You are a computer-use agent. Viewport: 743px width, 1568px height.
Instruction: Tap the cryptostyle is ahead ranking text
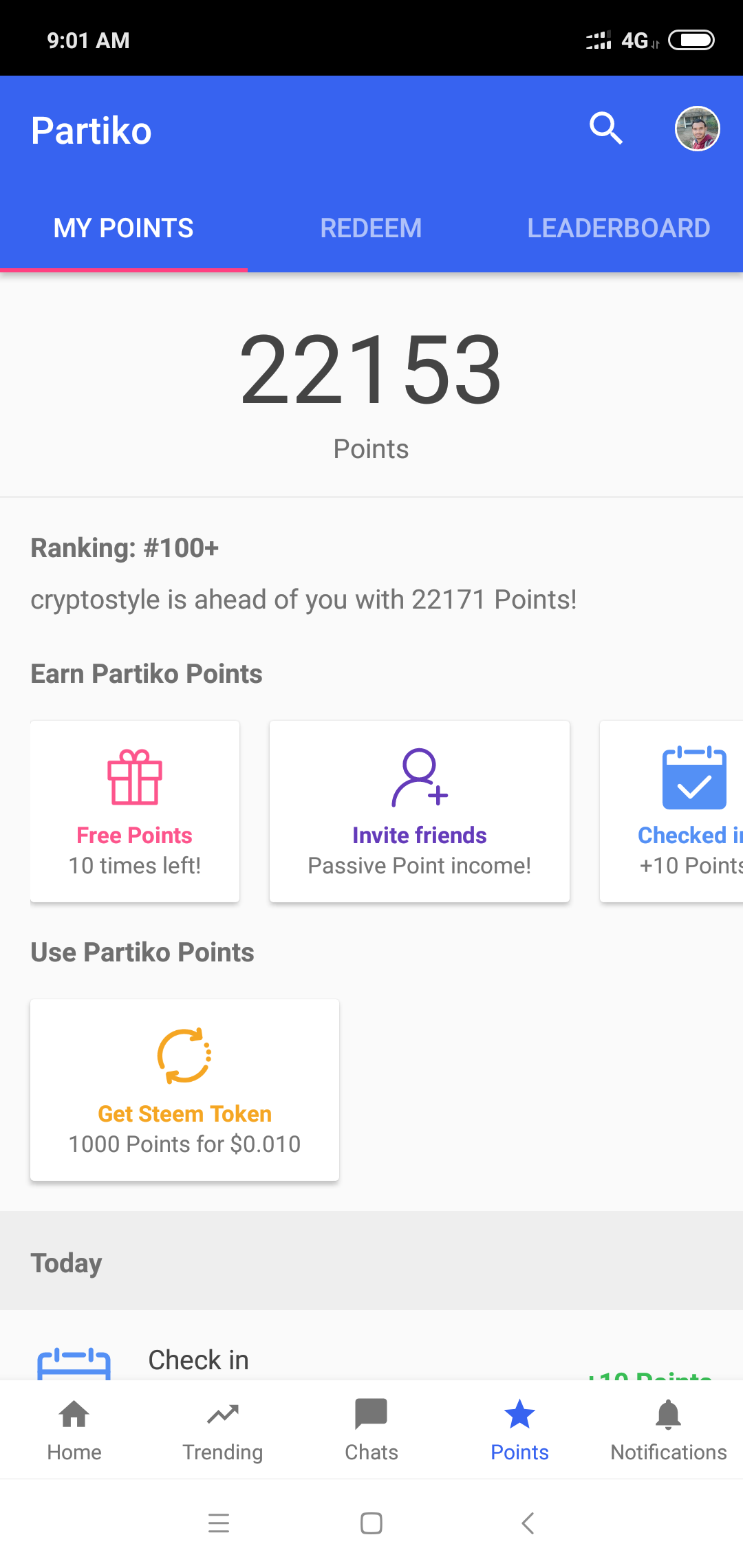coord(303,600)
